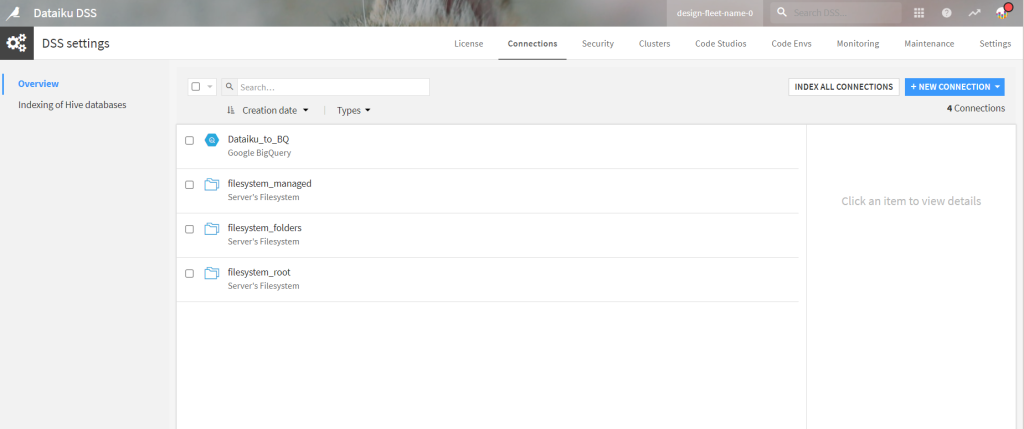This screenshot has width=1024, height=429.
Task: Click the filesystem_managed folder icon
Action: (211, 185)
